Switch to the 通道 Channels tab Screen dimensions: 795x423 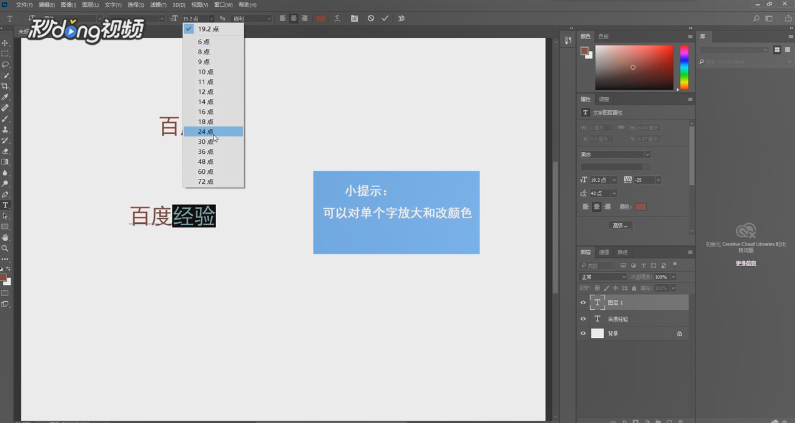[604, 252]
